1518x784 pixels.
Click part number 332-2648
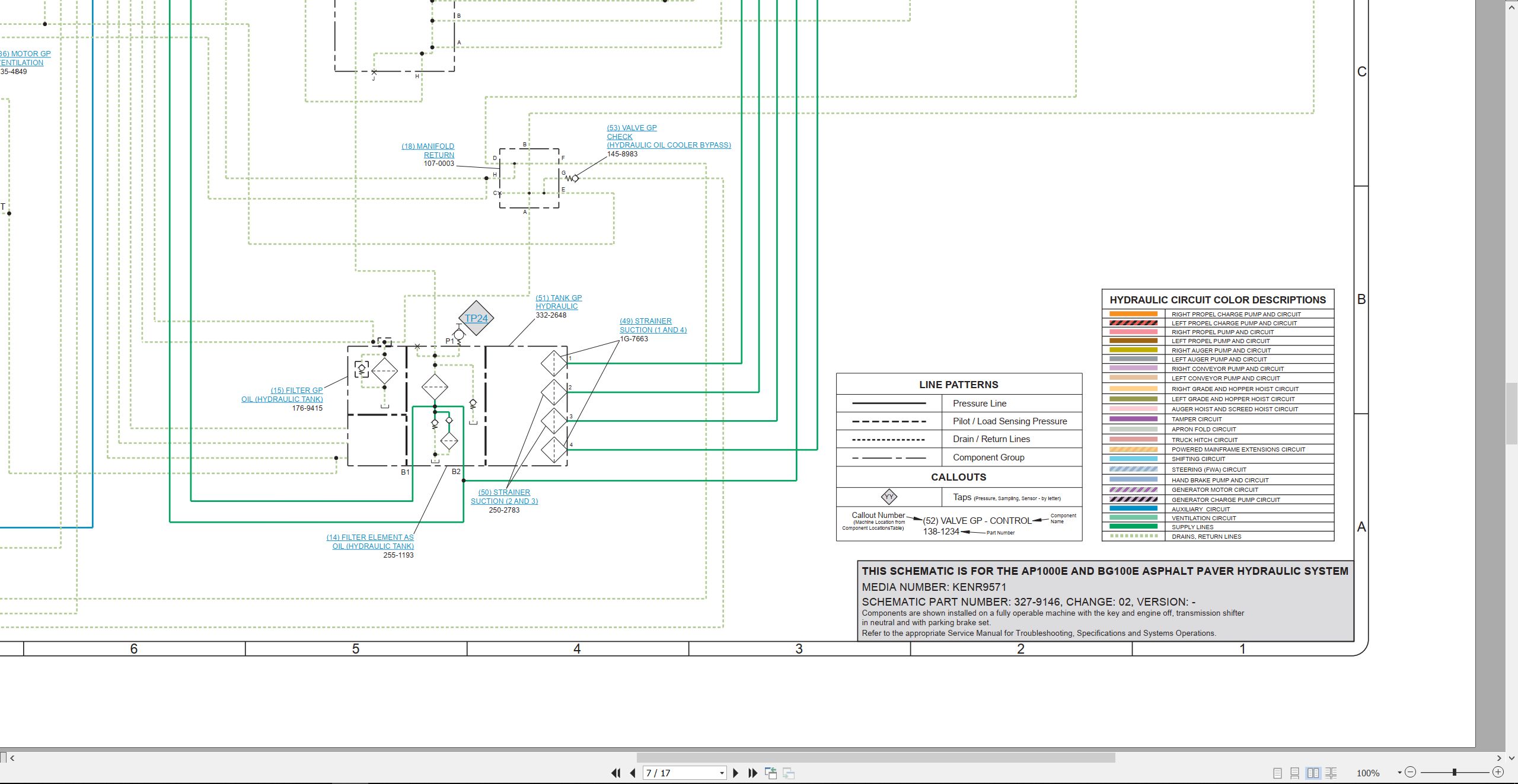[x=551, y=315]
